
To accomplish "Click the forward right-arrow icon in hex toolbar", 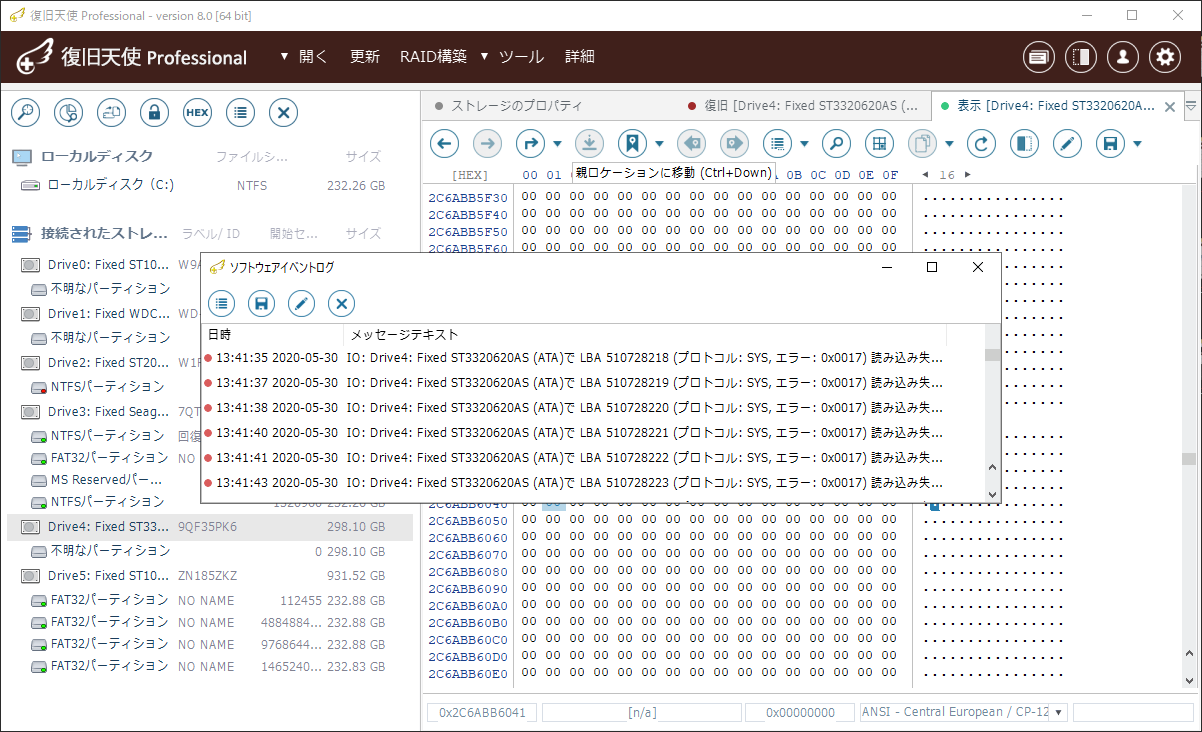I will point(487,144).
